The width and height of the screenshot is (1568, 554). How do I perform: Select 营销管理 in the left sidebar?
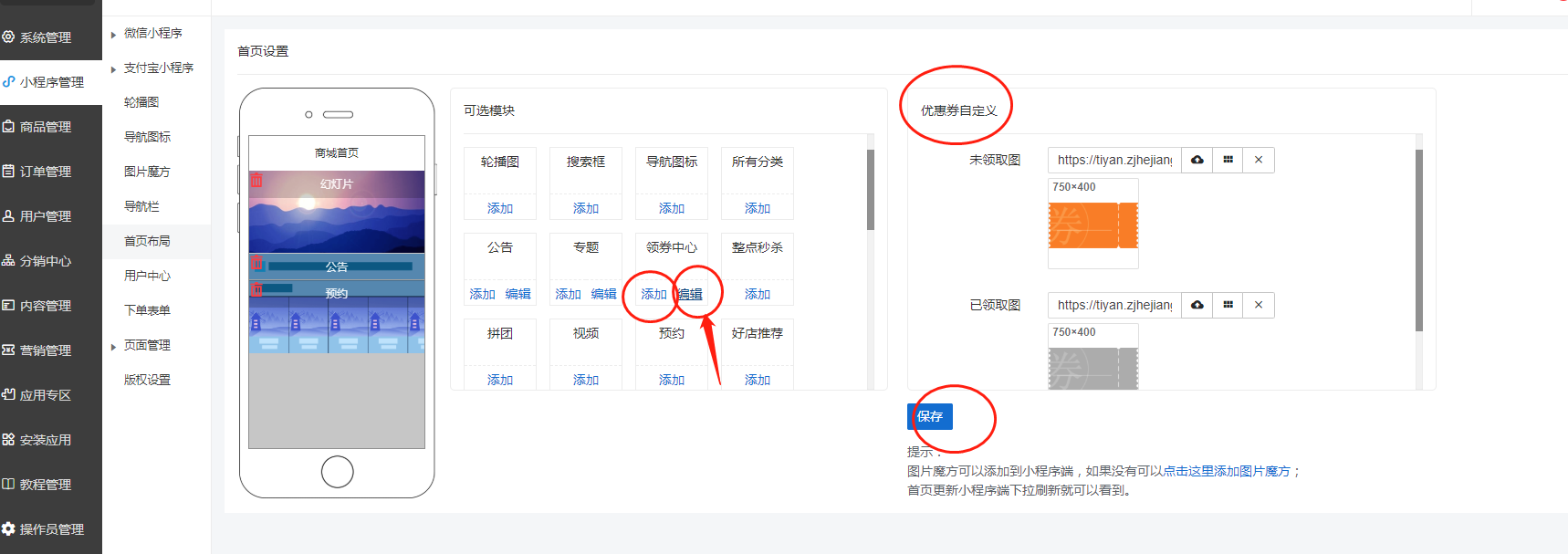46,350
